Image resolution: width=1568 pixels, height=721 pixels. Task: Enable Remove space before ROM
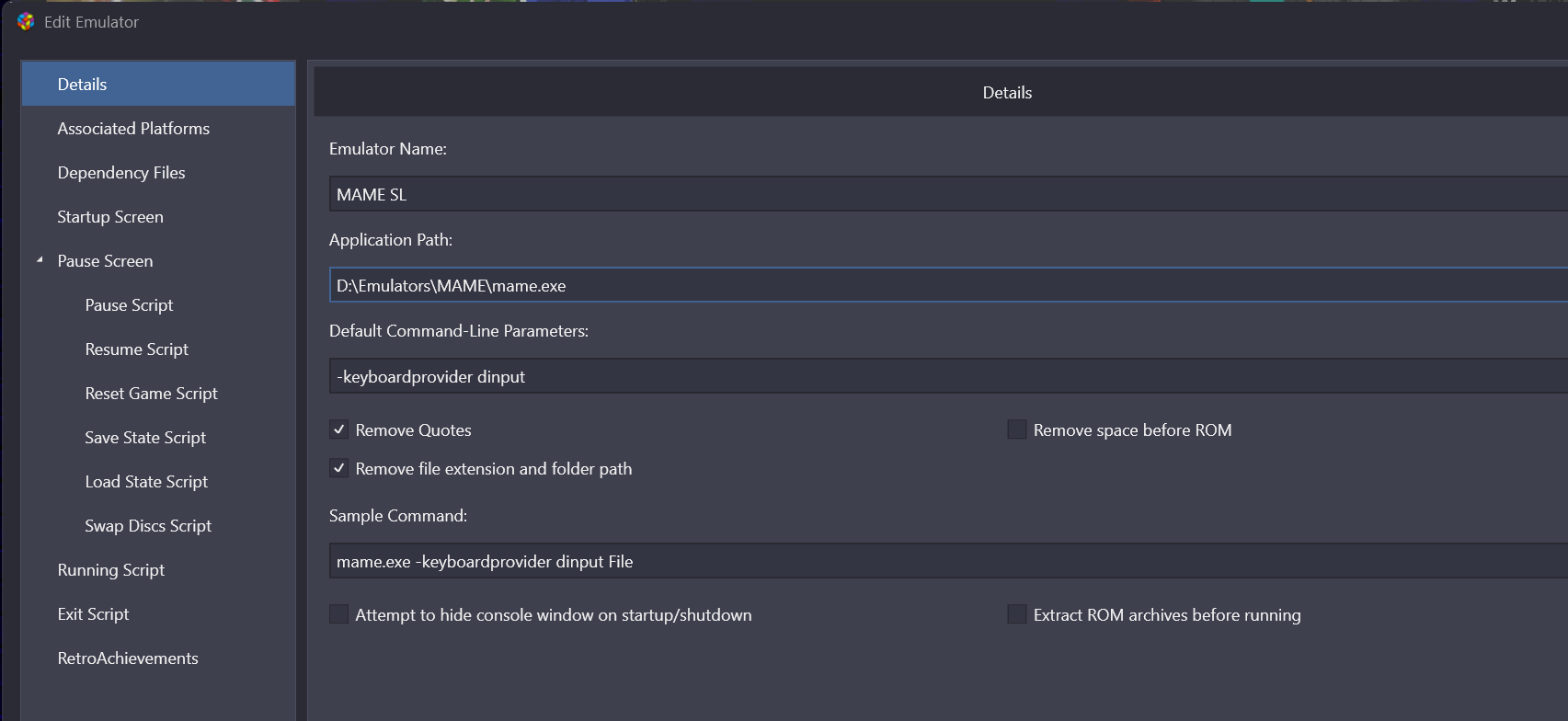tap(1017, 429)
